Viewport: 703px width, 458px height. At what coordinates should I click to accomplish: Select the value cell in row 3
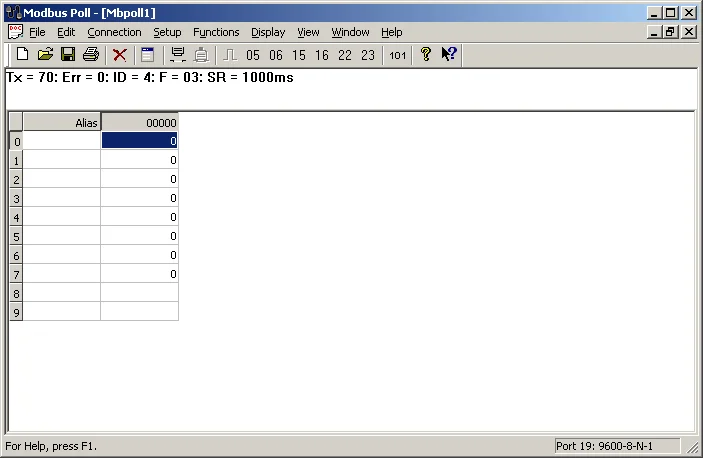pyautogui.click(x=139, y=198)
